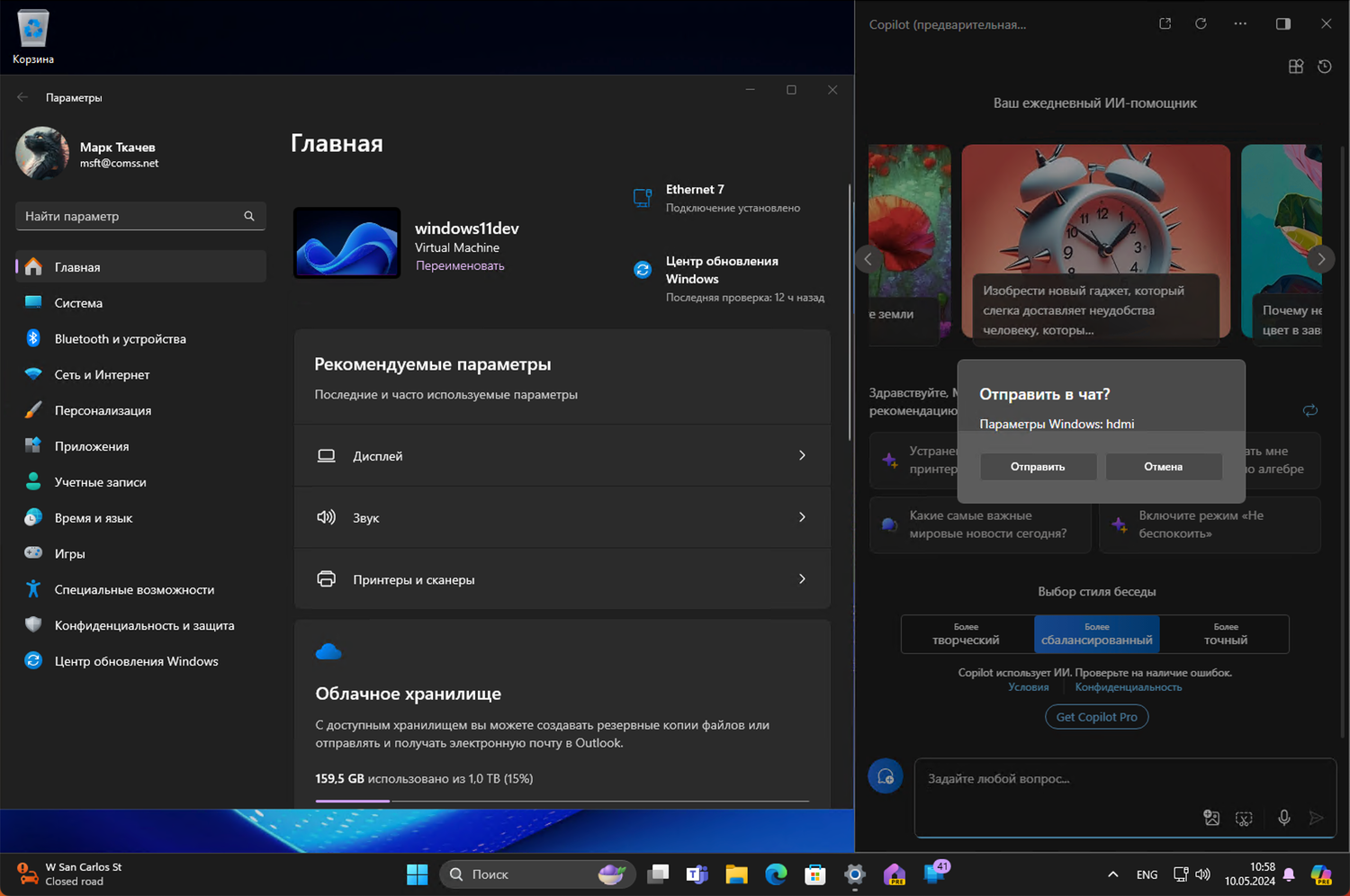Show next Copilot carousel card
The image size is (1350, 896).
point(1320,259)
